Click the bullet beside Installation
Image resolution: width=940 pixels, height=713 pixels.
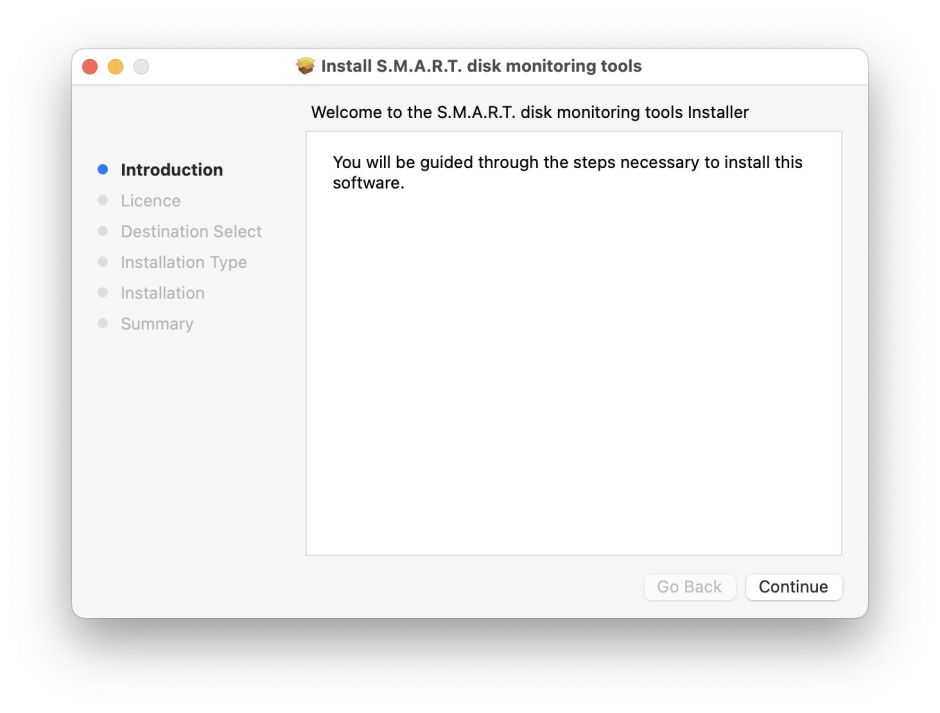[x=103, y=293]
